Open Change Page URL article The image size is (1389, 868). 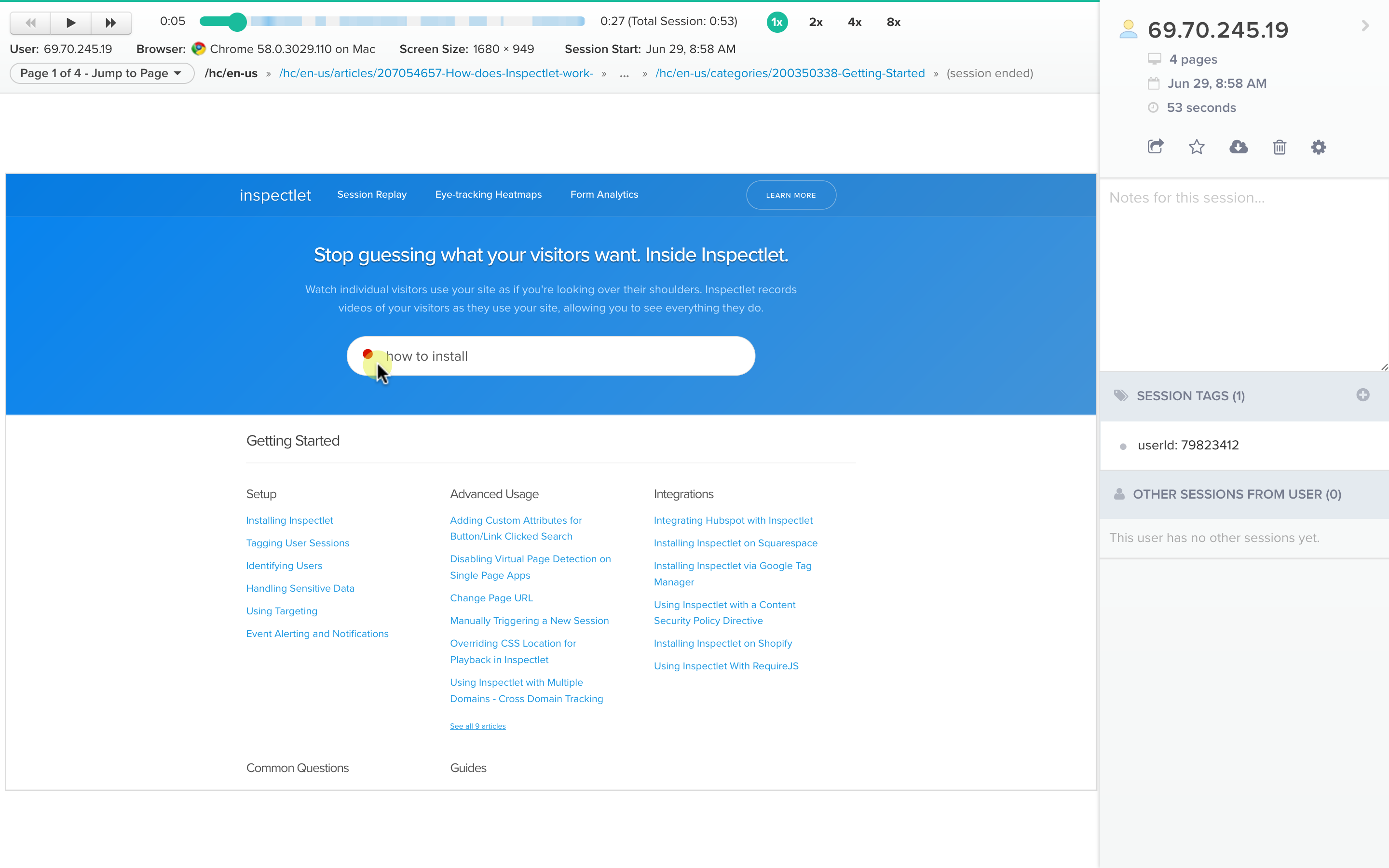point(491,598)
